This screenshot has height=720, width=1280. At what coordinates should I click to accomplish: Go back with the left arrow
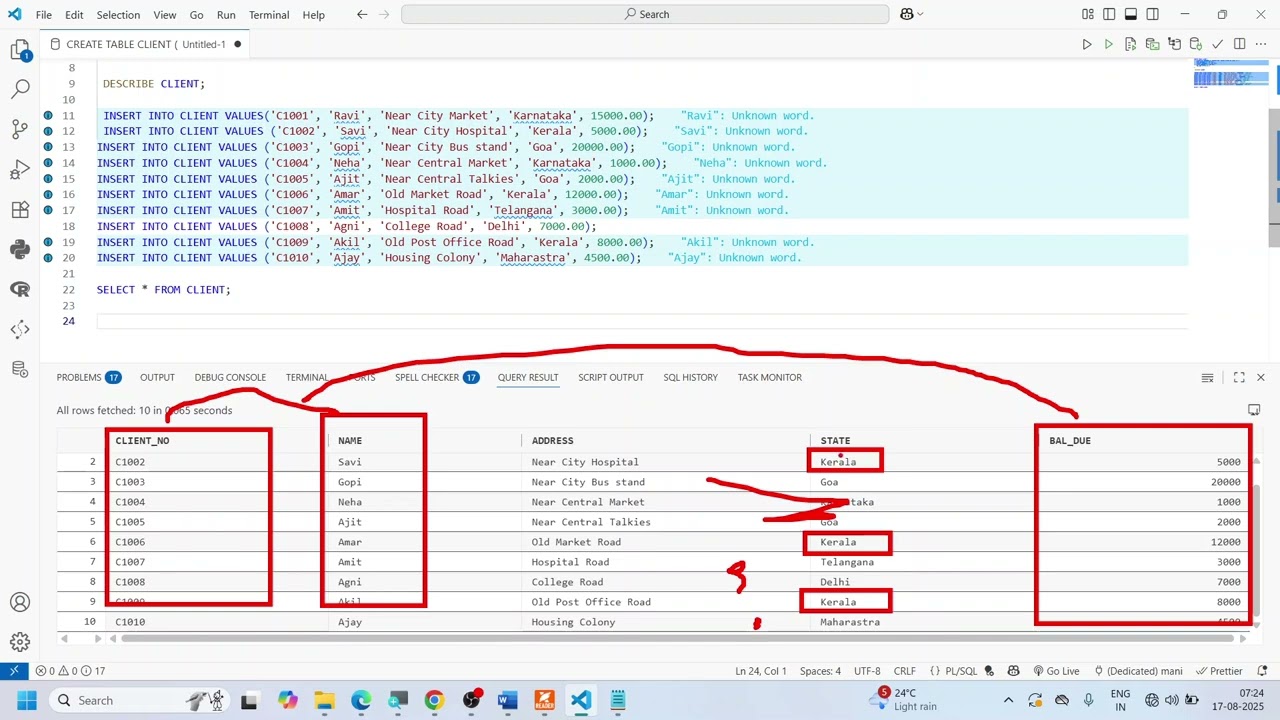(362, 14)
